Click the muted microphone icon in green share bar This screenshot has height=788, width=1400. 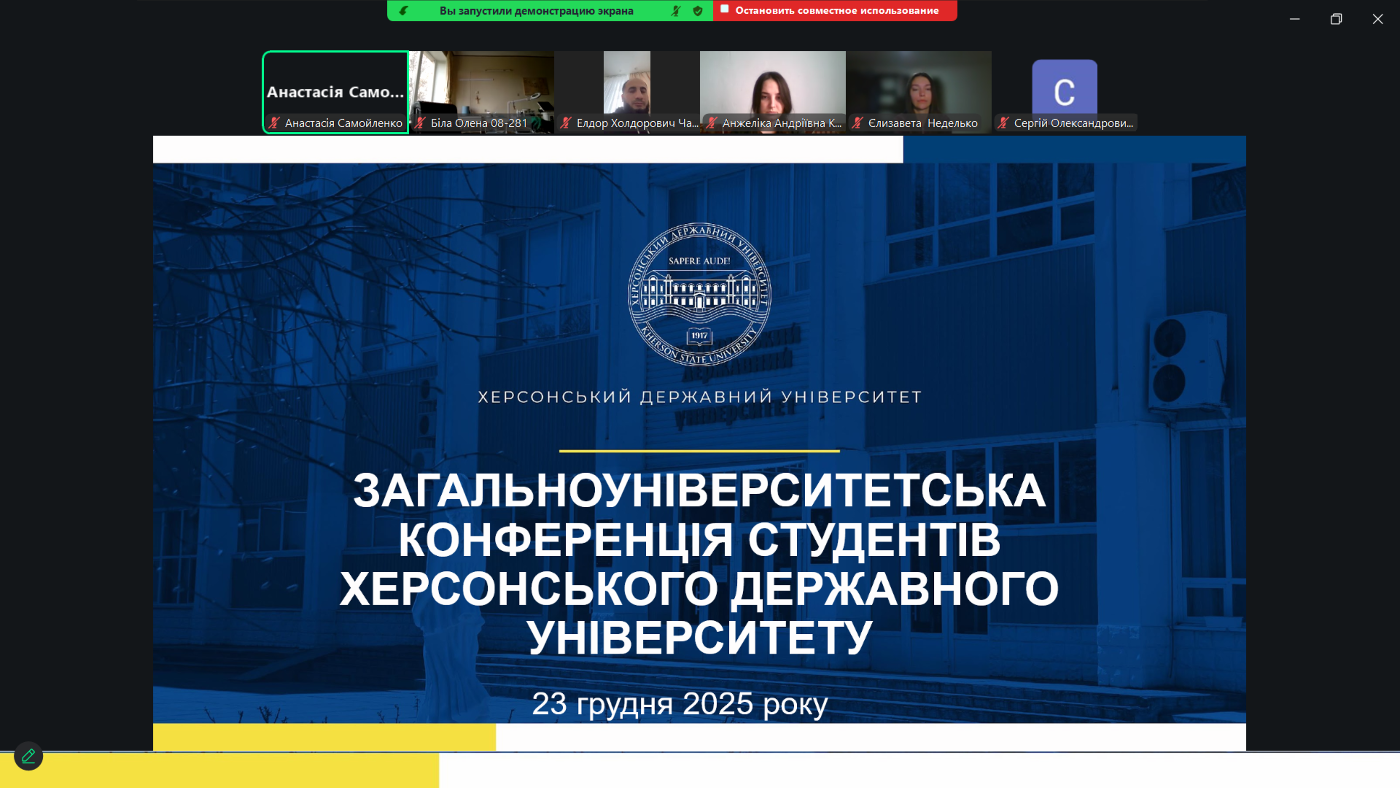[676, 10]
